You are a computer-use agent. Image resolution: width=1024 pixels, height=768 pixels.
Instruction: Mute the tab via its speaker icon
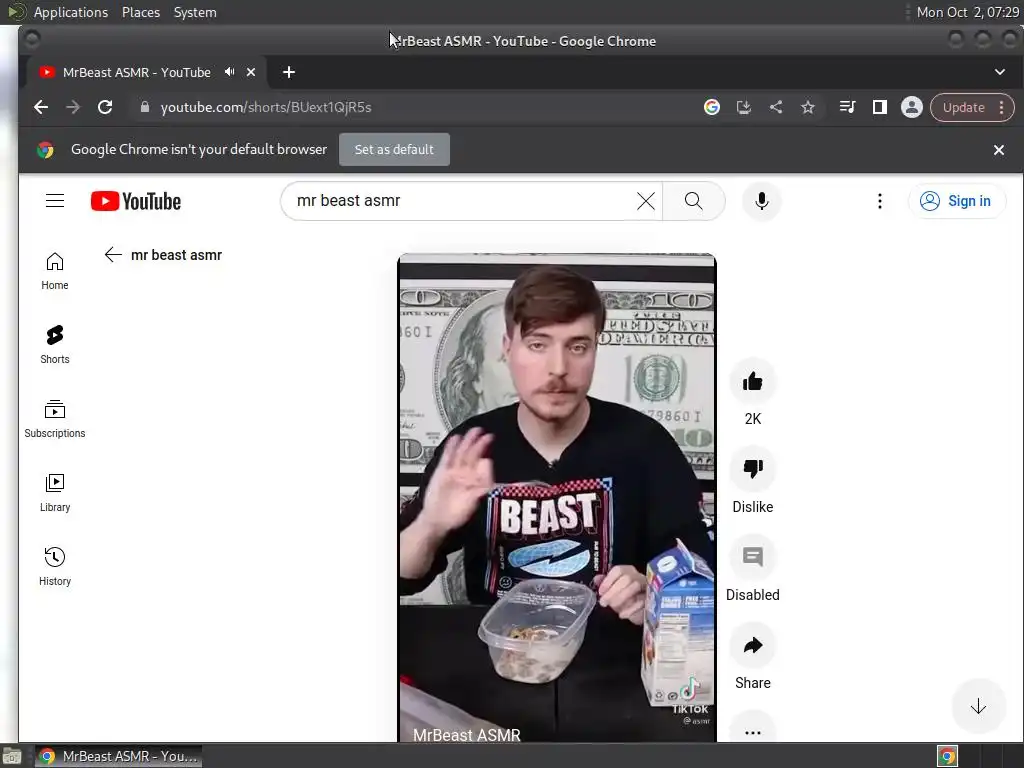(229, 72)
